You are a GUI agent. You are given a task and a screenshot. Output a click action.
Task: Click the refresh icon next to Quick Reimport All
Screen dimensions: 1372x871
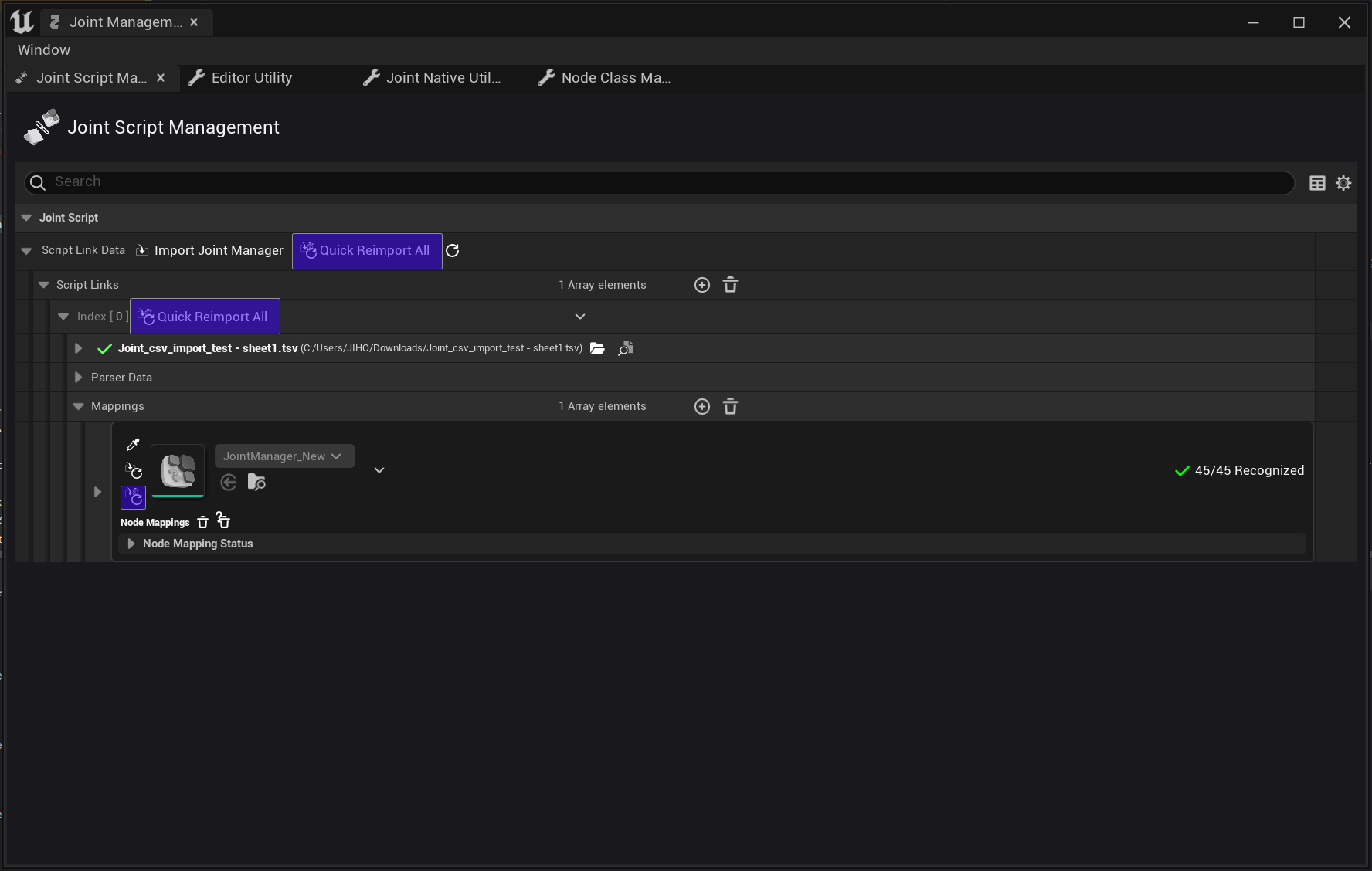pos(453,251)
